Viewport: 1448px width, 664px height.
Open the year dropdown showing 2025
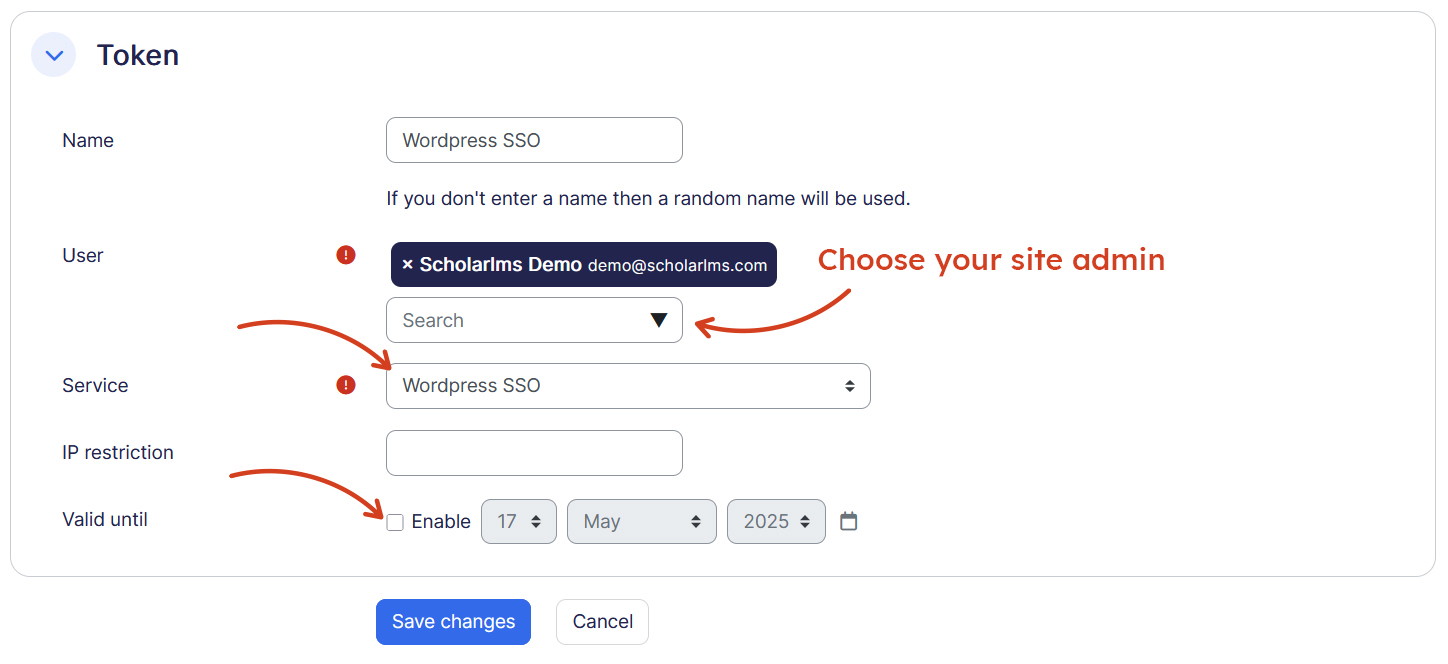[776, 521]
